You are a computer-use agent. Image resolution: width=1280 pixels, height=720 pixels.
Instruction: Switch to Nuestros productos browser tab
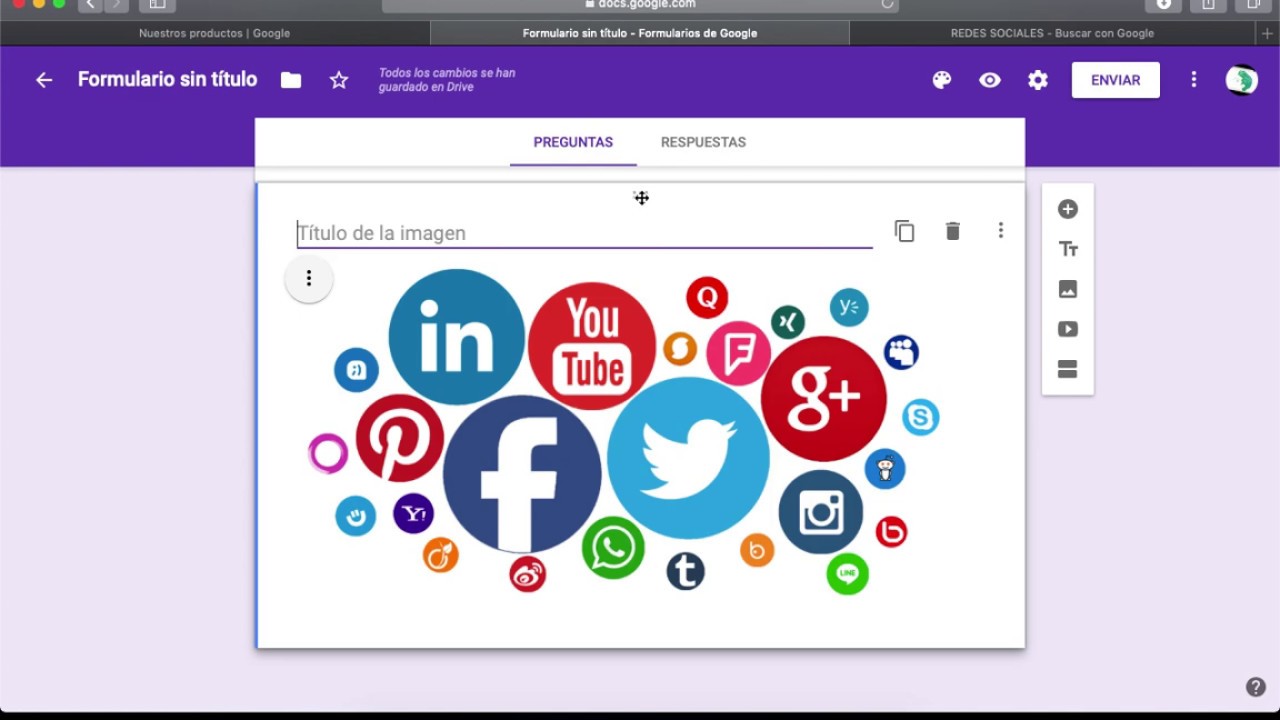214,33
